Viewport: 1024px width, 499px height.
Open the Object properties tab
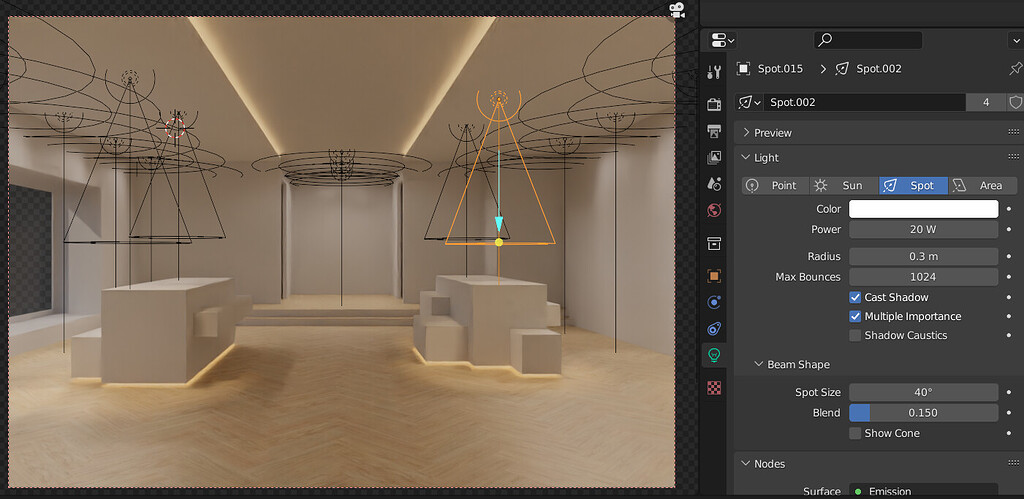point(714,276)
